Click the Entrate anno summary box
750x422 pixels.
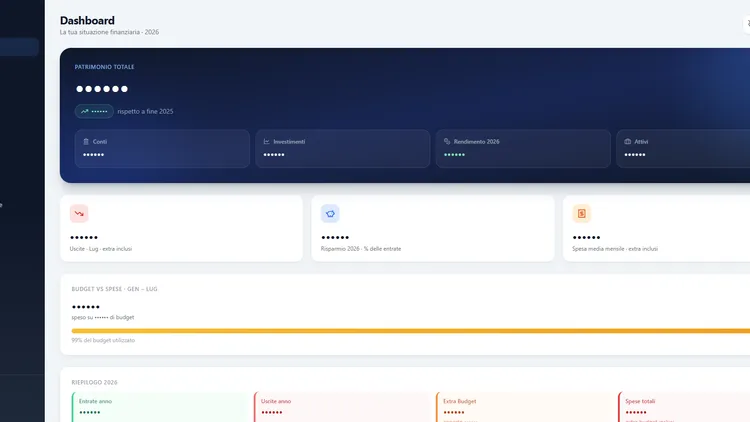click(161, 407)
